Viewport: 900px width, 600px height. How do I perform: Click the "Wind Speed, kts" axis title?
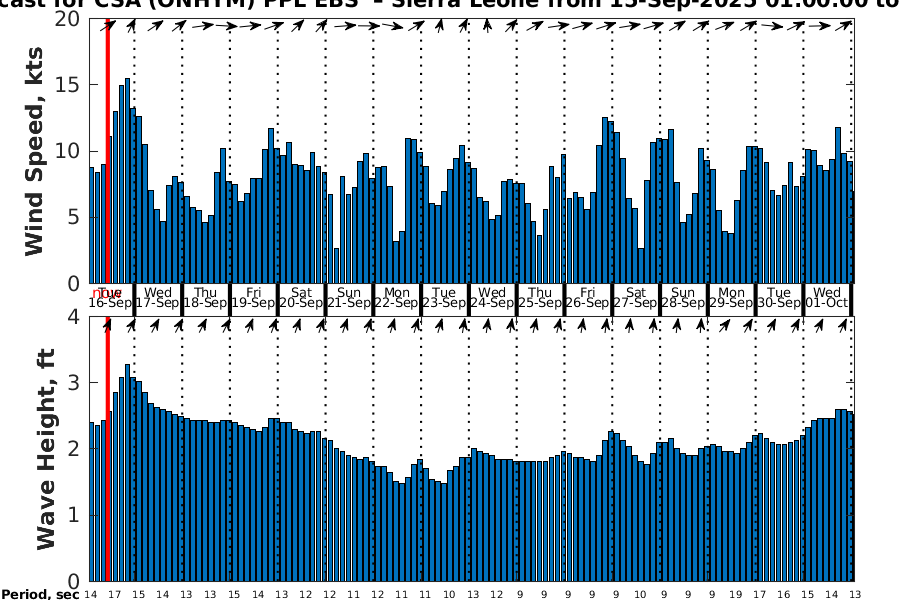point(35,150)
